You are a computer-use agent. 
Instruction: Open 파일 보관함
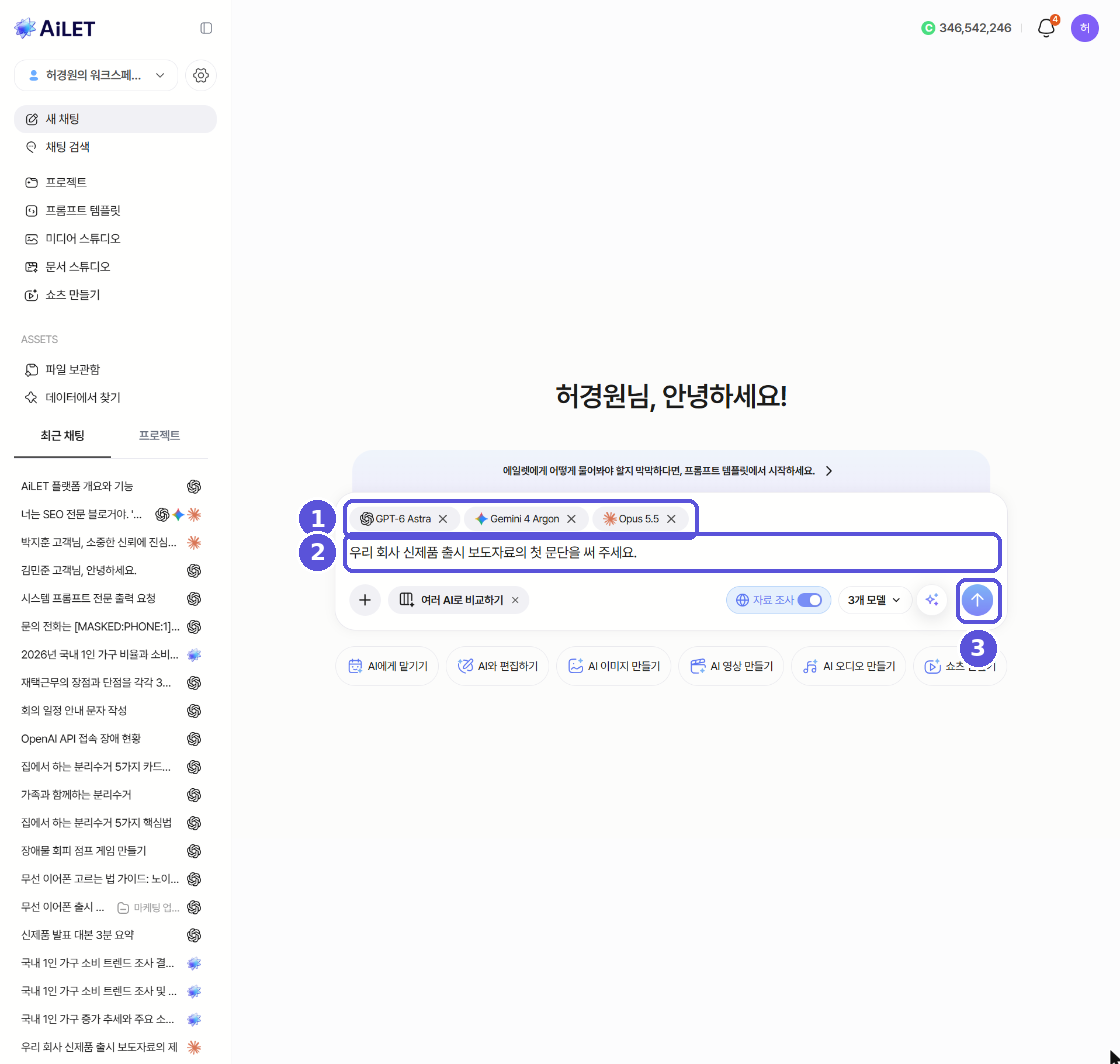pyautogui.click(x=115, y=369)
